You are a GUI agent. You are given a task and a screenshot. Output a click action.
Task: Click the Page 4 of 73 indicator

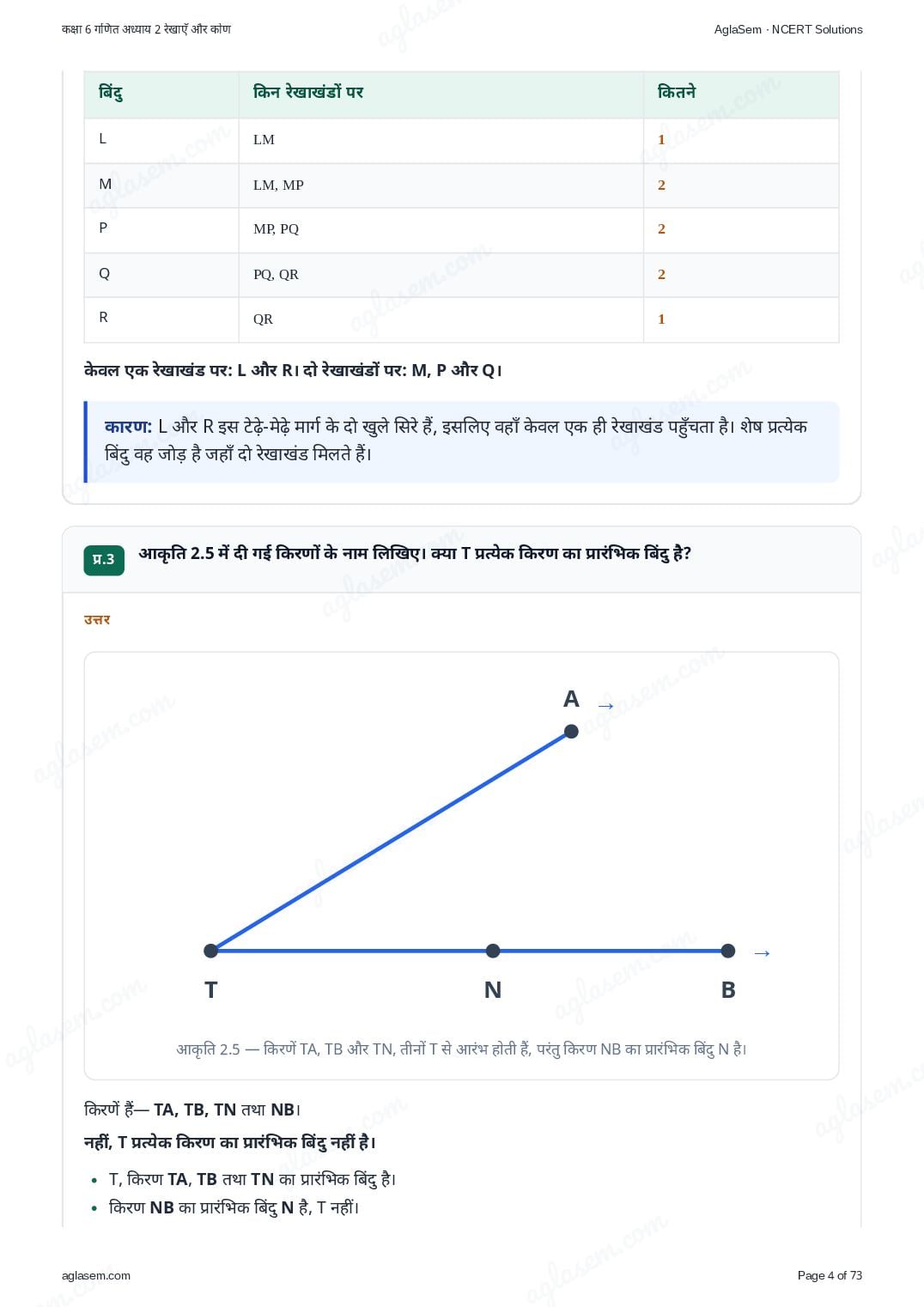point(830,1275)
